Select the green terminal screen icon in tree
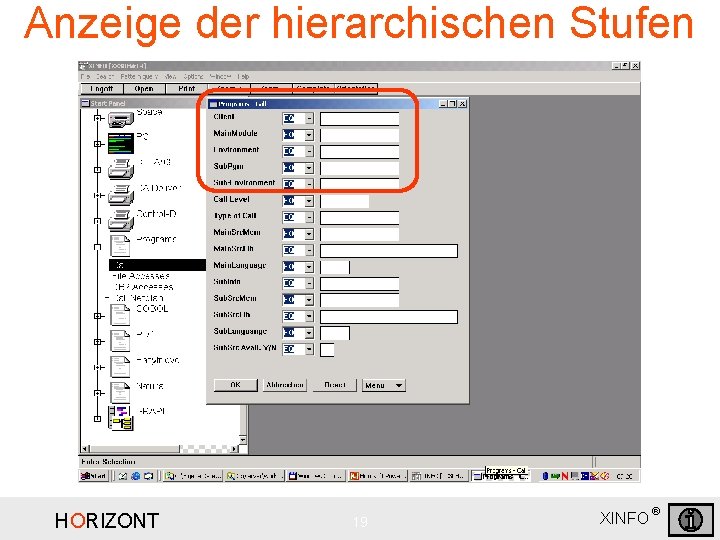Image resolution: width=720 pixels, height=540 pixels. 121,144
